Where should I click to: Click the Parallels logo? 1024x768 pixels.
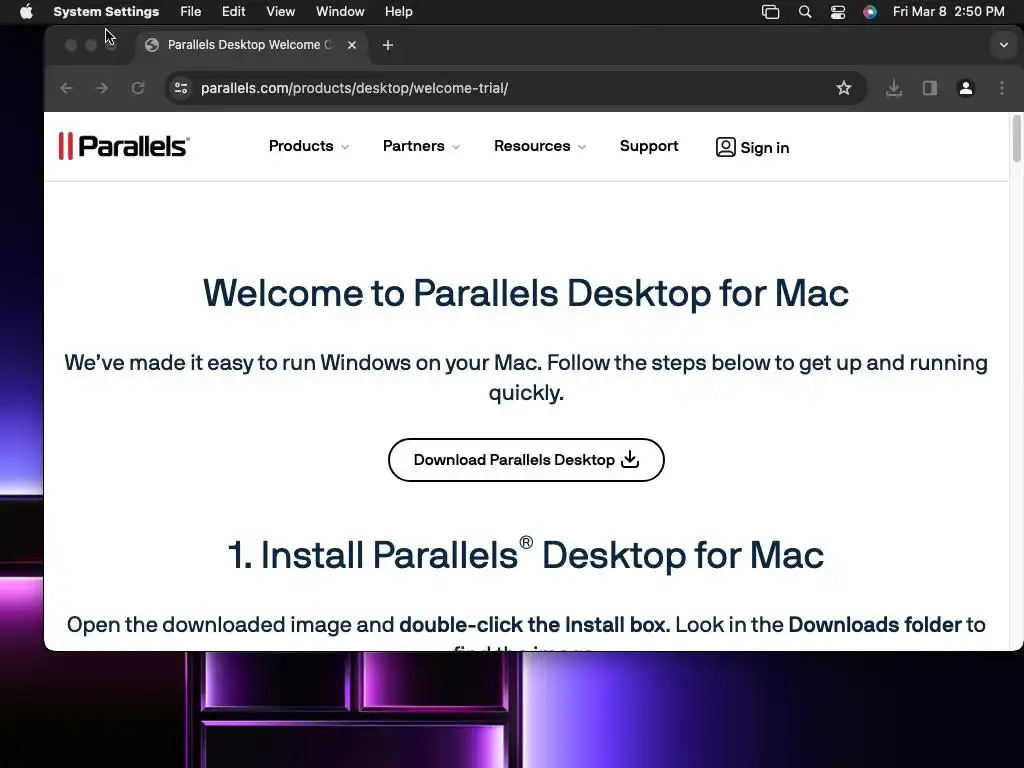point(124,146)
